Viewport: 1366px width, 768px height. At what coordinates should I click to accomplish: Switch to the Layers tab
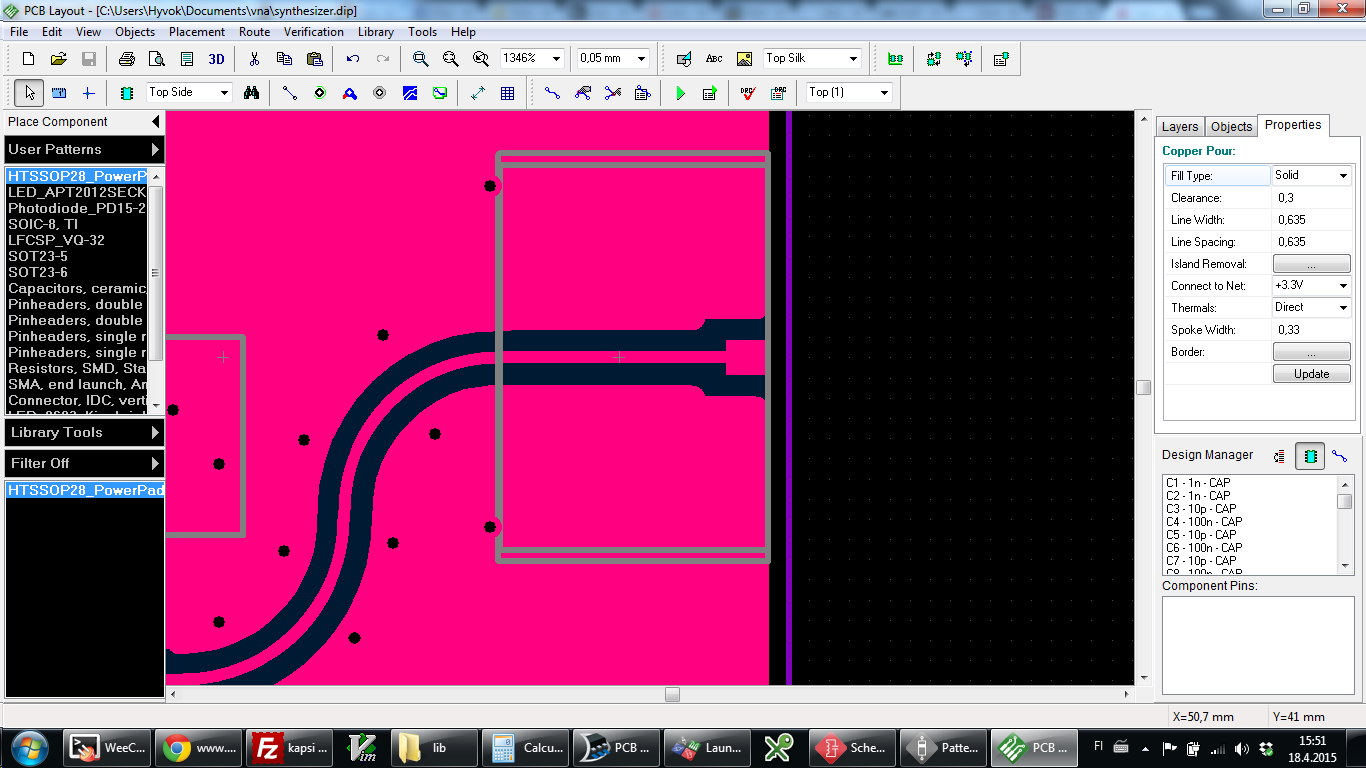click(x=1179, y=127)
